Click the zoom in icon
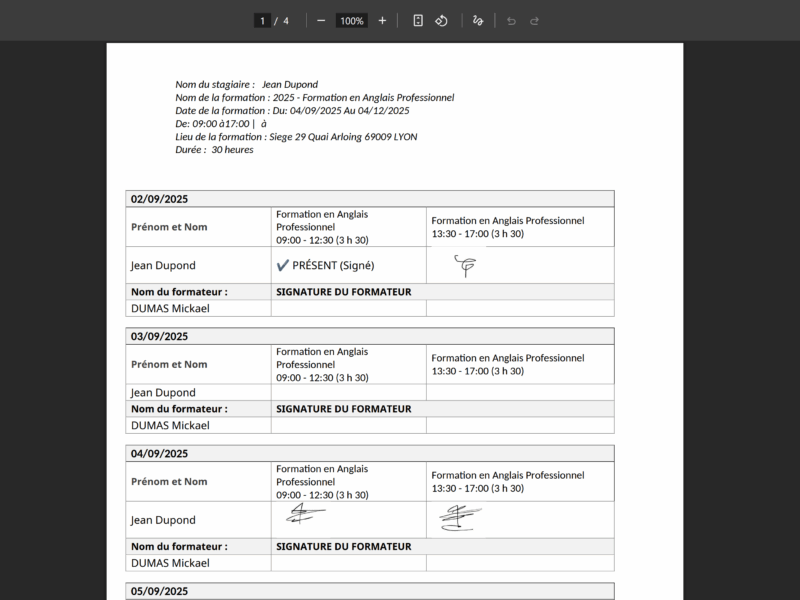This screenshot has width=800, height=600. [382, 19]
